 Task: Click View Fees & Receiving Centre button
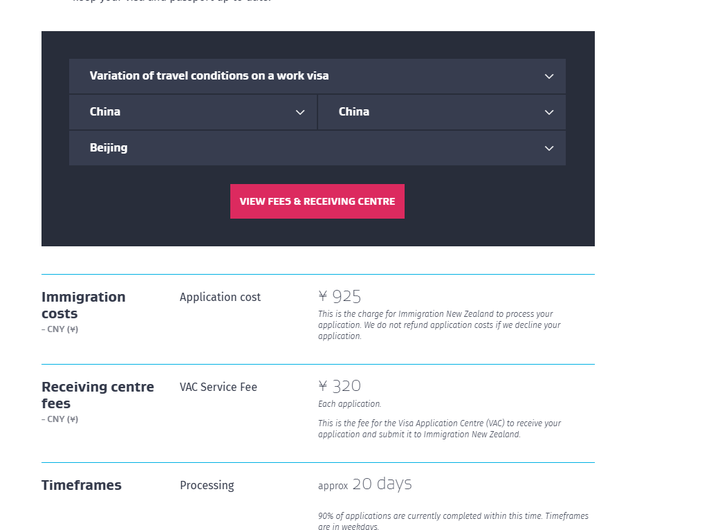tap(317, 202)
